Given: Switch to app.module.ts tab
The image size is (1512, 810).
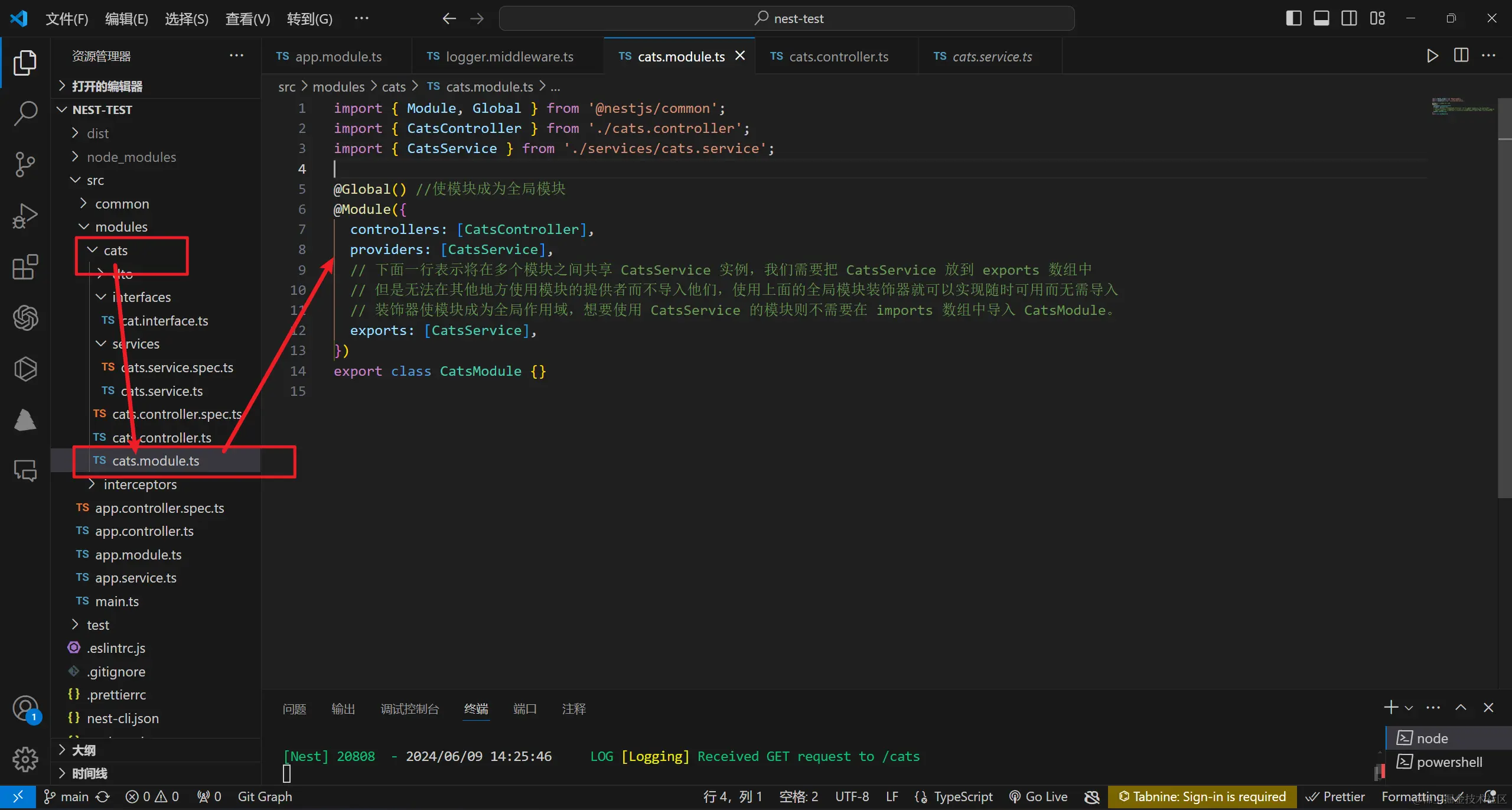Looking at the screenshot, I should 336,56.
